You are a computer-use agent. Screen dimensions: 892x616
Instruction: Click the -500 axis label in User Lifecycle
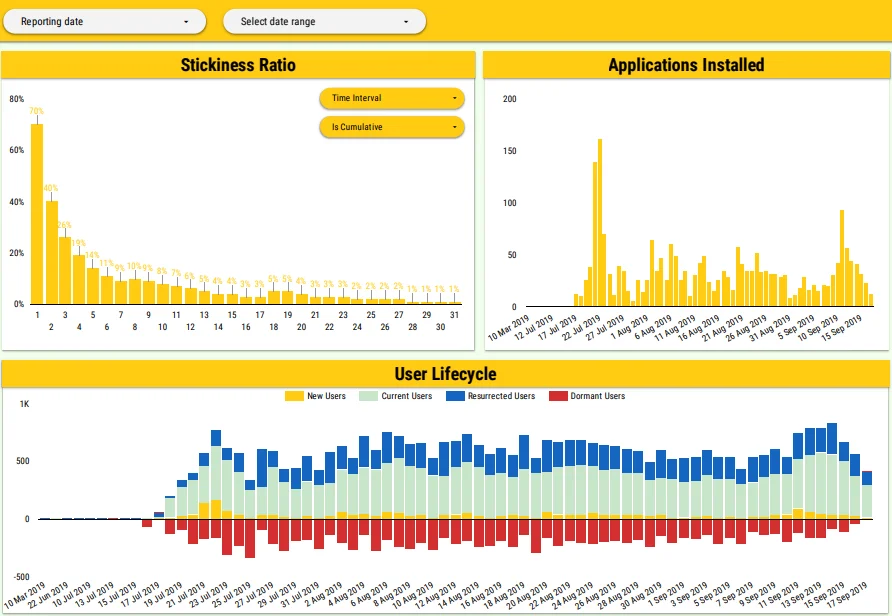tap(22, 577)
